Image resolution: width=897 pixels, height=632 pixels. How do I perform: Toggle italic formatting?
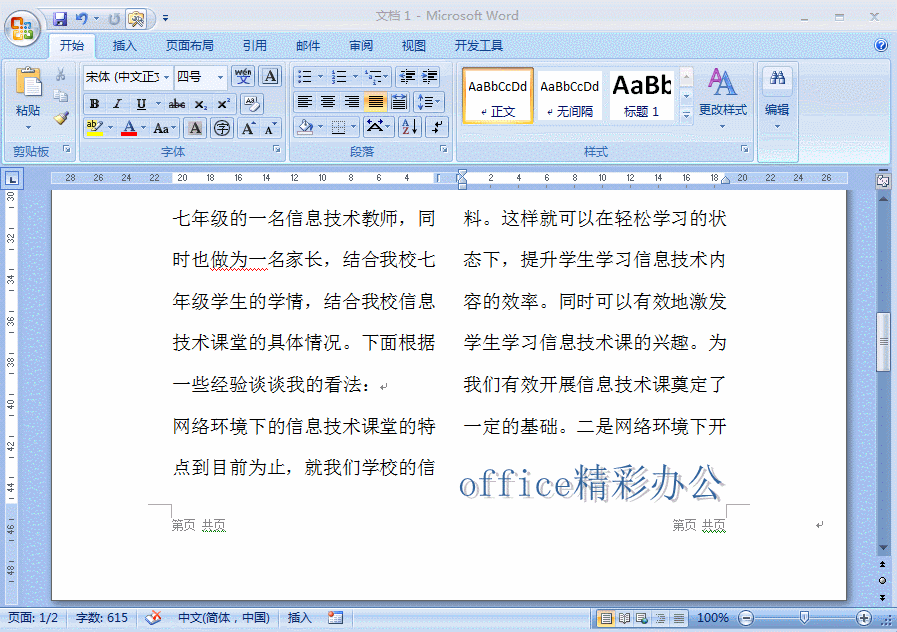point(117,104)
